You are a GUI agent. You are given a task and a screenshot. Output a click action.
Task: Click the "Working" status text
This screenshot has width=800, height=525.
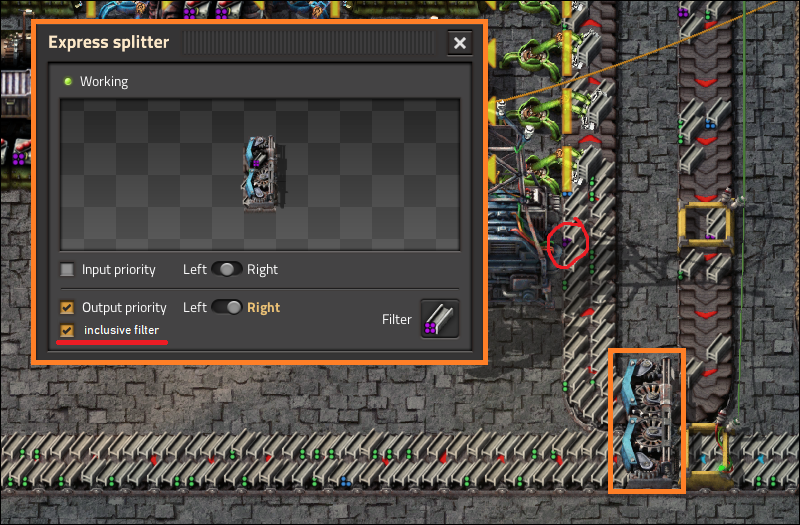(x=104, y=82)
